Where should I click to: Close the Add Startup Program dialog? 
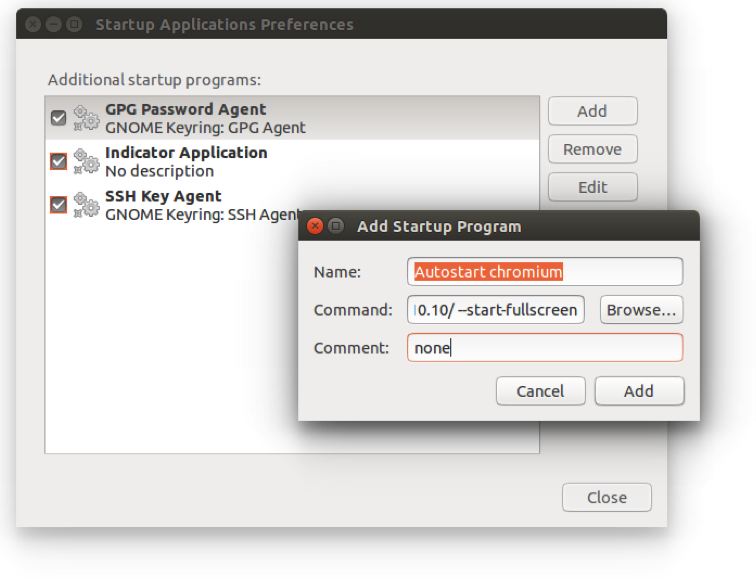(x=316, y=226)
